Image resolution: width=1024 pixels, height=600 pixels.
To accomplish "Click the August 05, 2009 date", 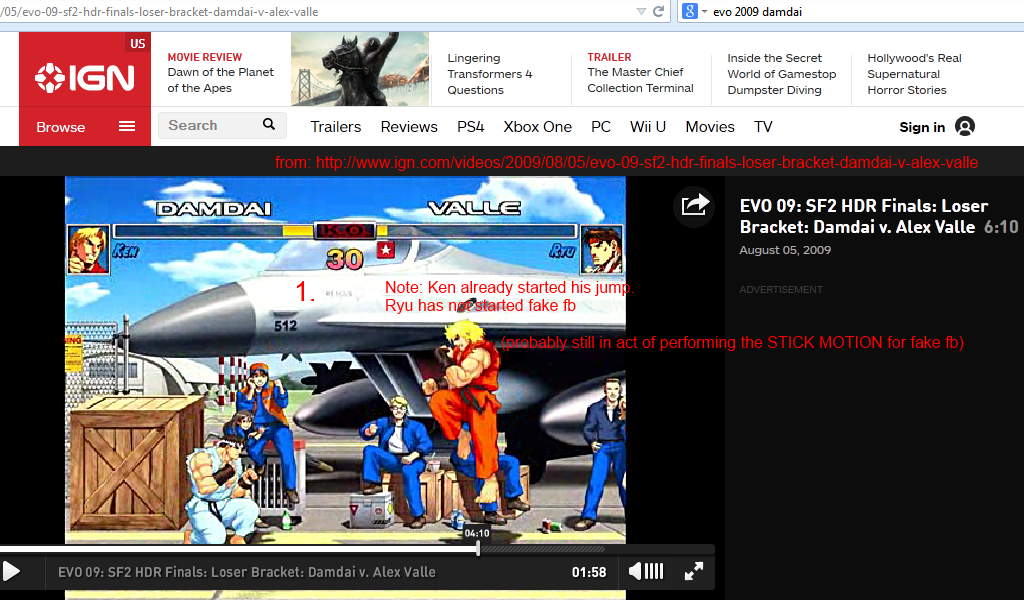I will click(785, 250).
